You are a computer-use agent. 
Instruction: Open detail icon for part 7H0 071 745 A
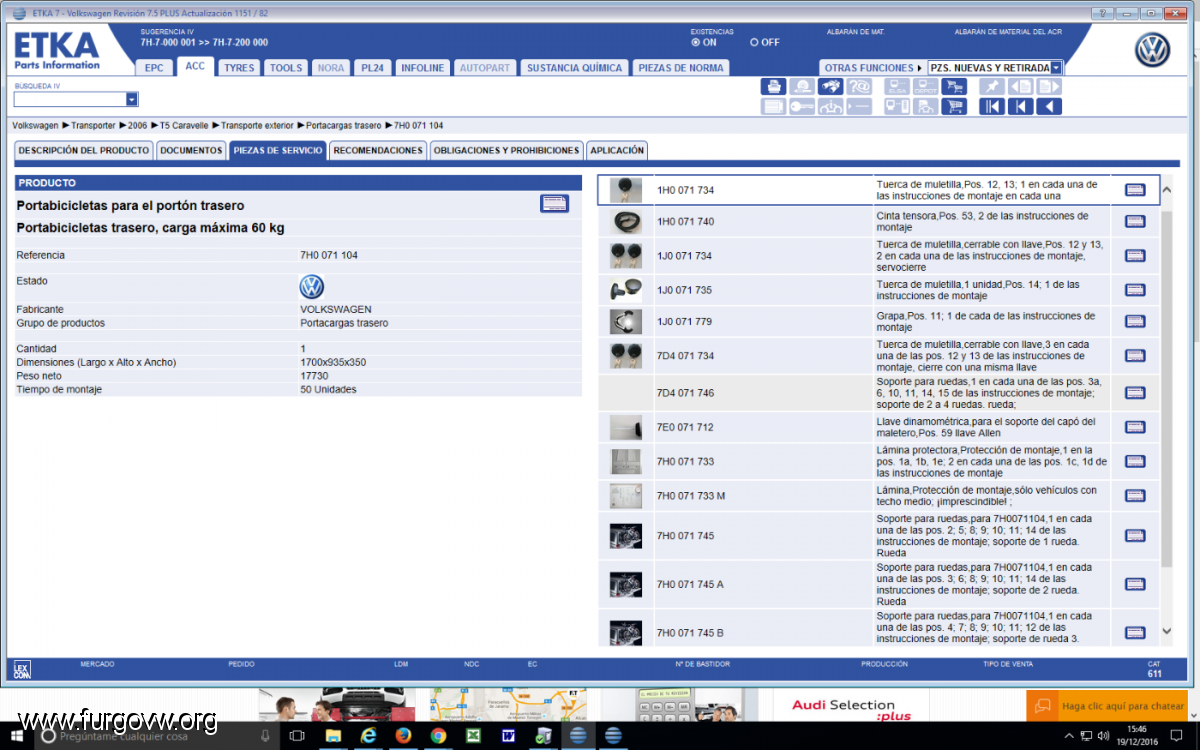coord(1135,584)
